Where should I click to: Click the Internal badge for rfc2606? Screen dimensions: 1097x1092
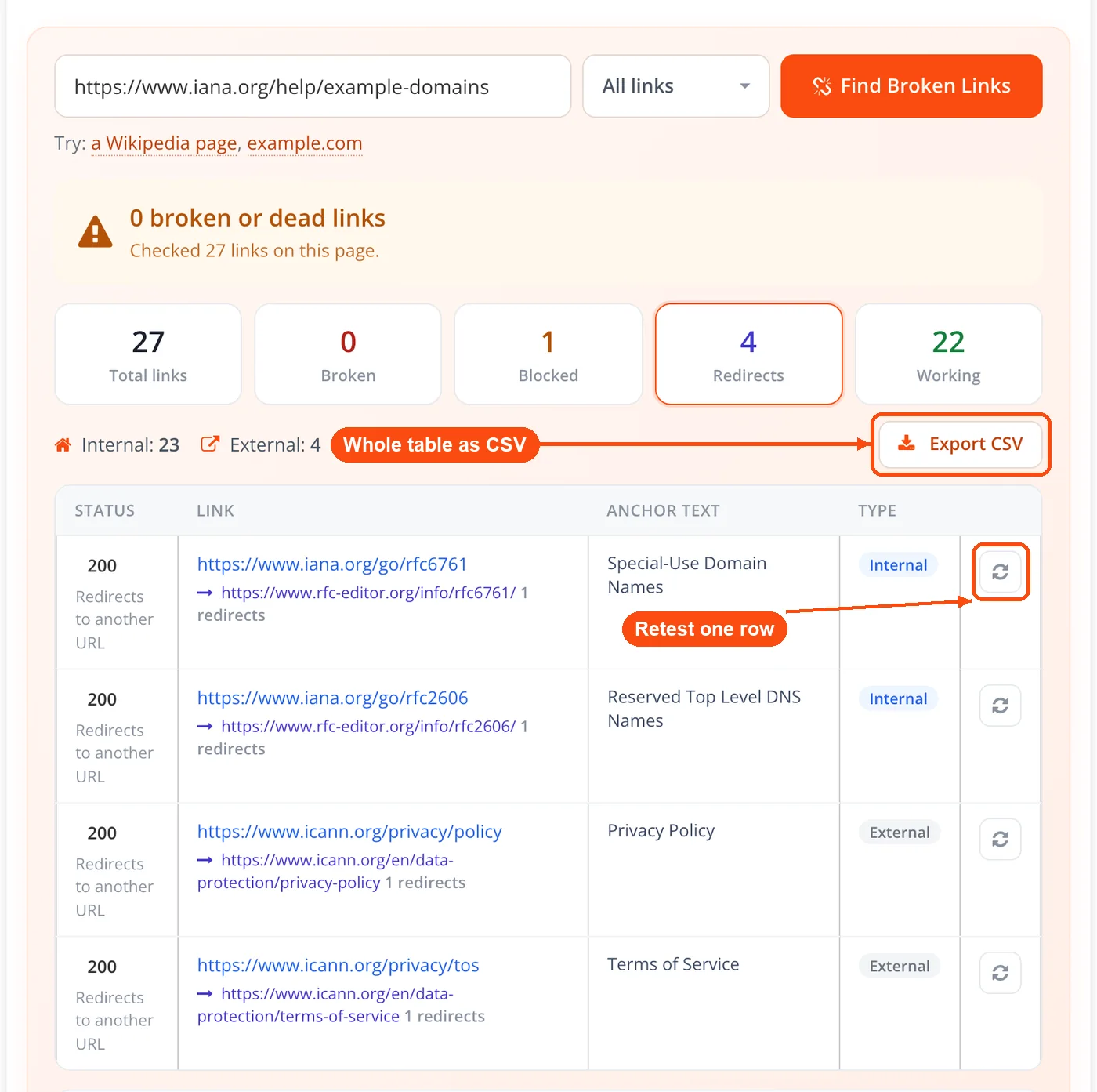(x=898, y=698)
